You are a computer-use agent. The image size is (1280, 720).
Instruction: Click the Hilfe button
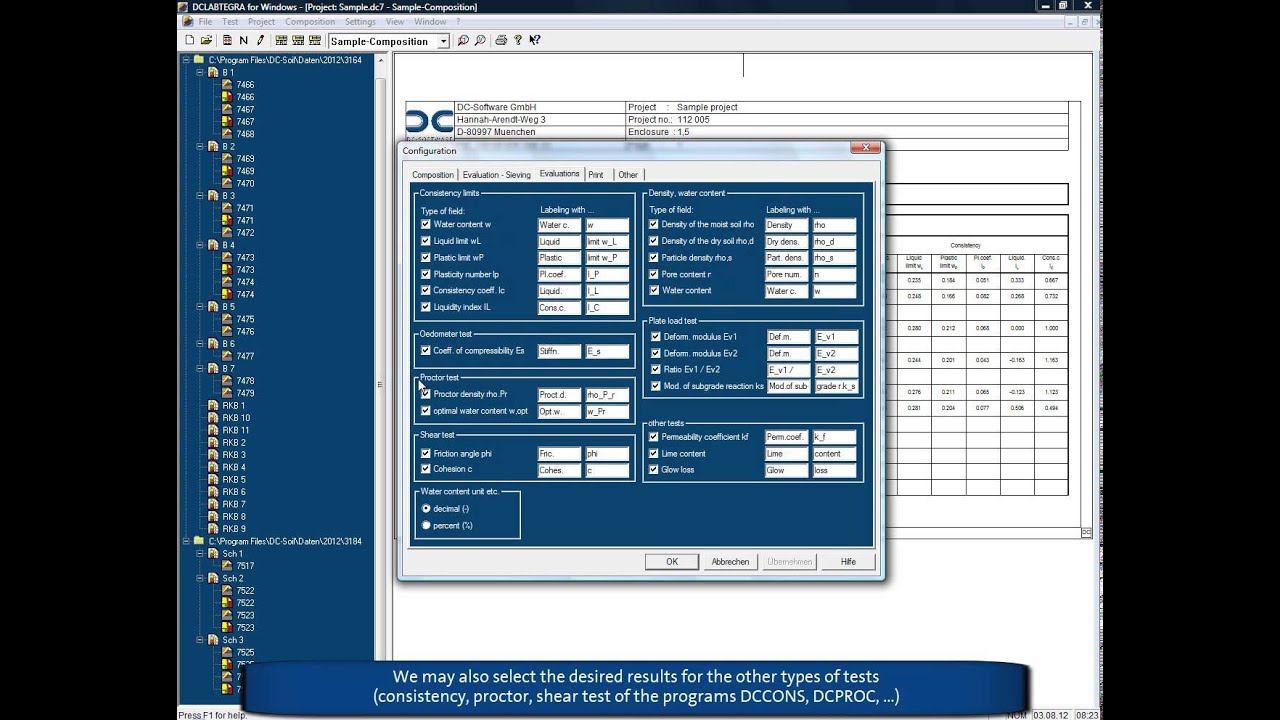848,562
